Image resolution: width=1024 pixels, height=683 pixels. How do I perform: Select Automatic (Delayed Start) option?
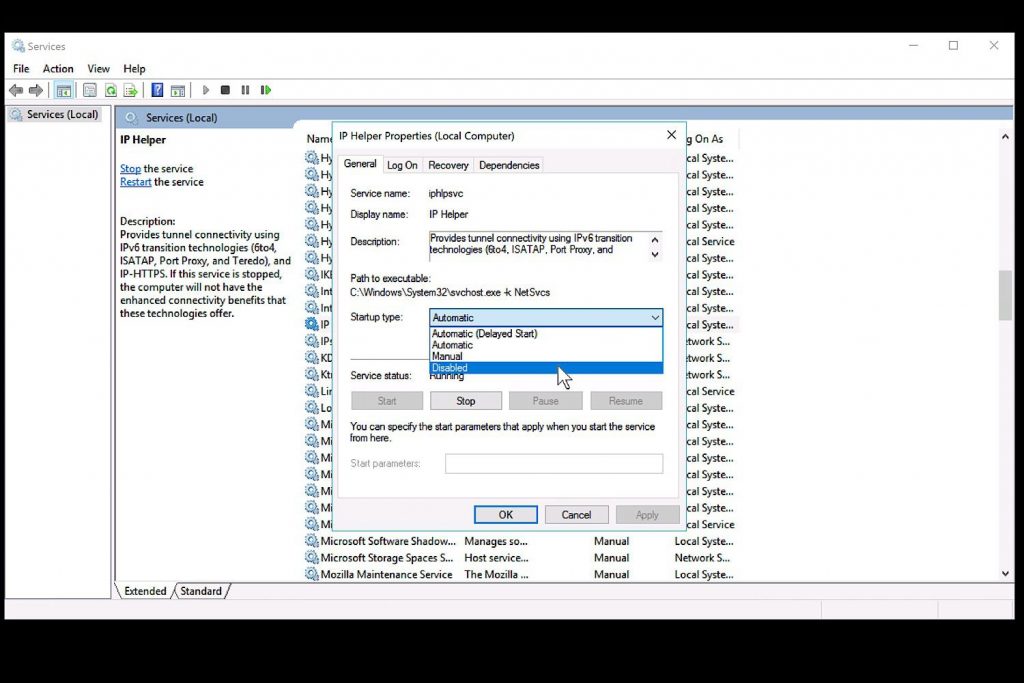tap(484, 334)
